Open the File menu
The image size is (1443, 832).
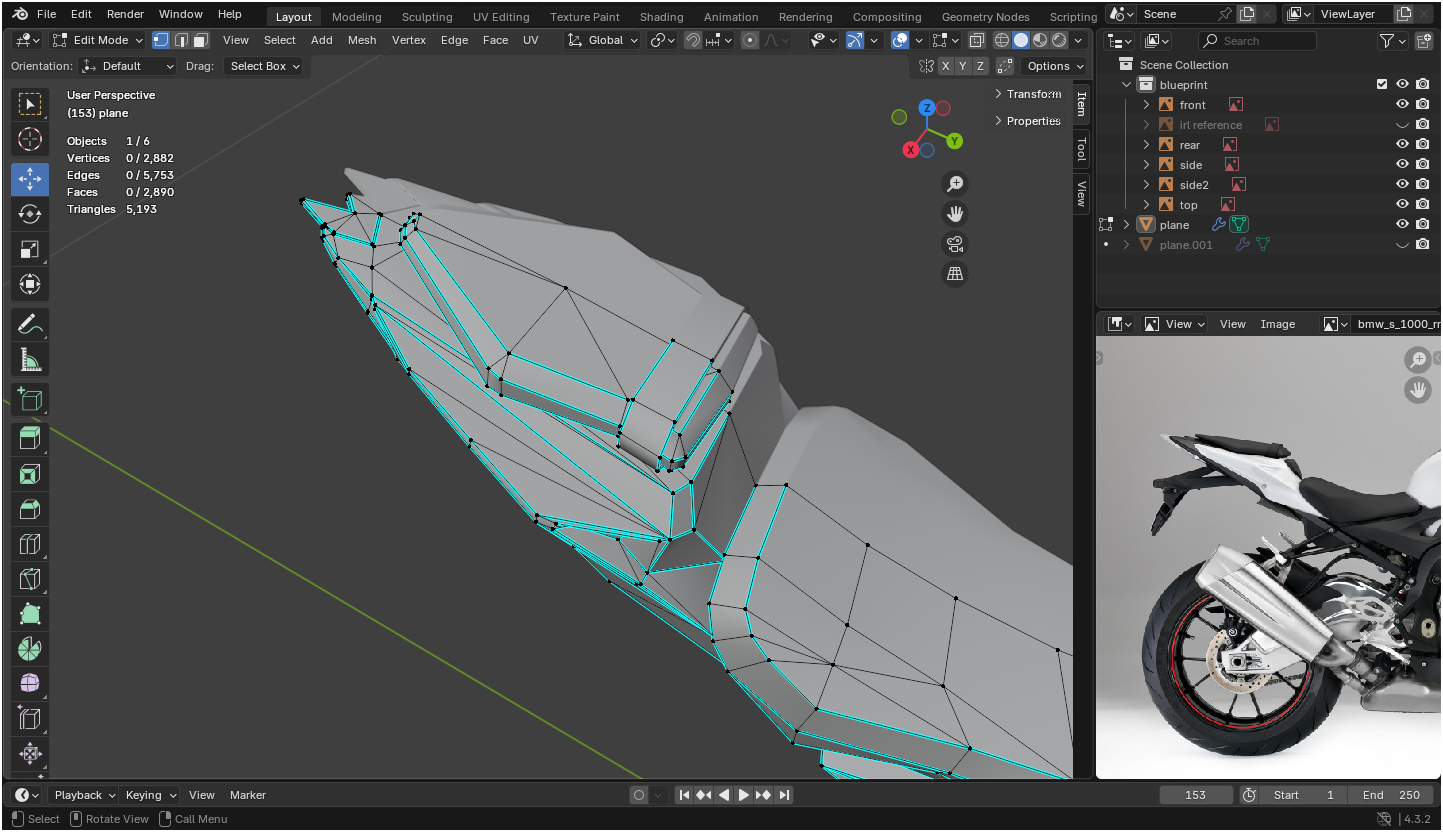point(46,14)
